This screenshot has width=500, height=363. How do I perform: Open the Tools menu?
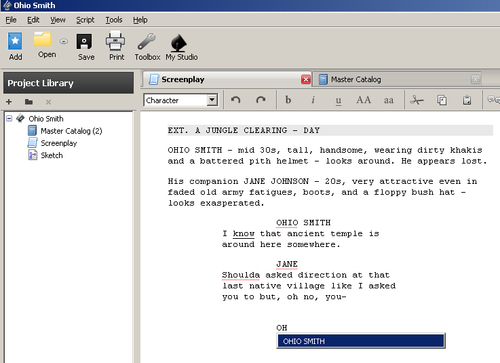(114, 20)
